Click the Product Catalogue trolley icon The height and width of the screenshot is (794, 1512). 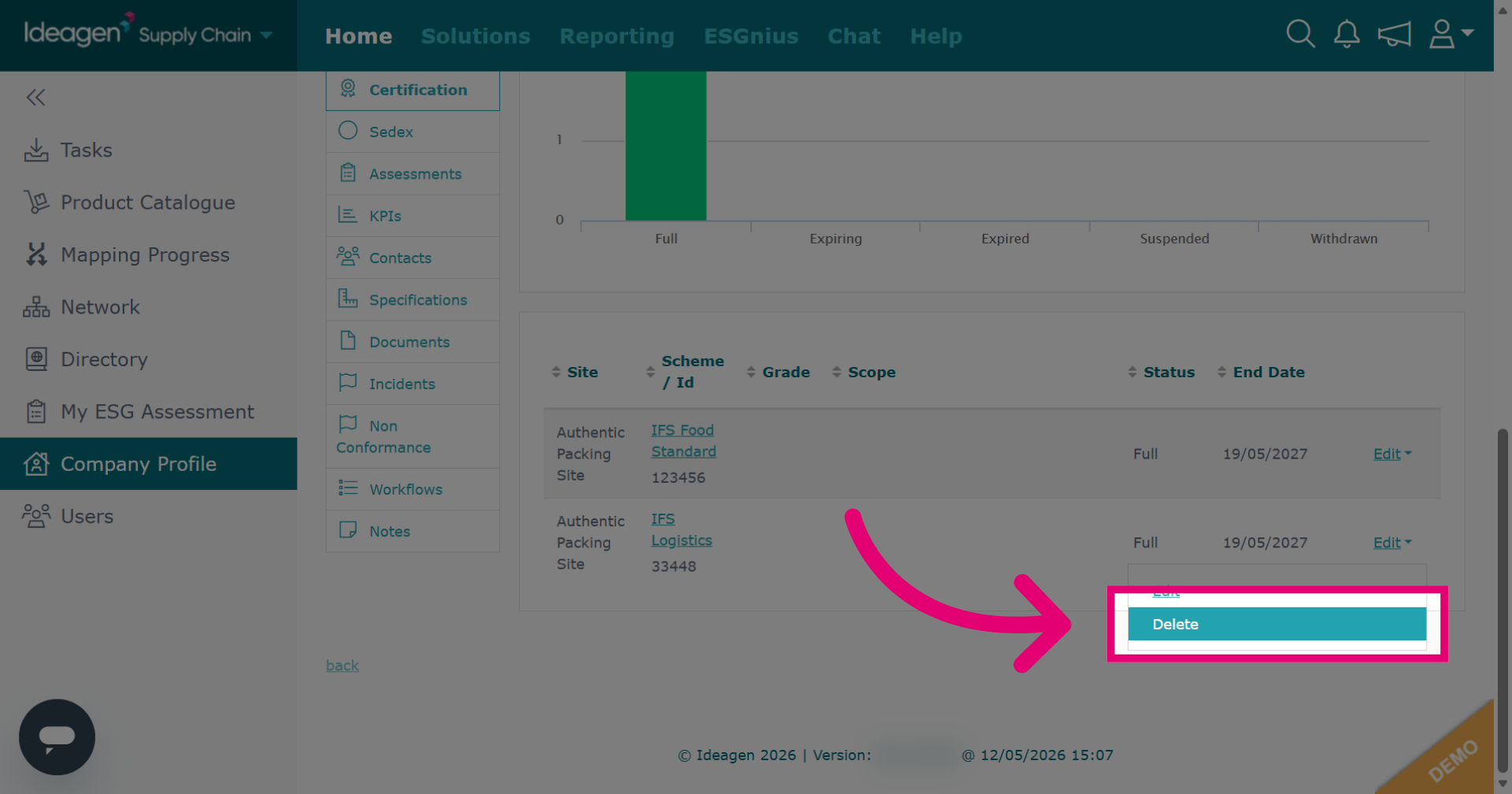[x=36, y=202]
